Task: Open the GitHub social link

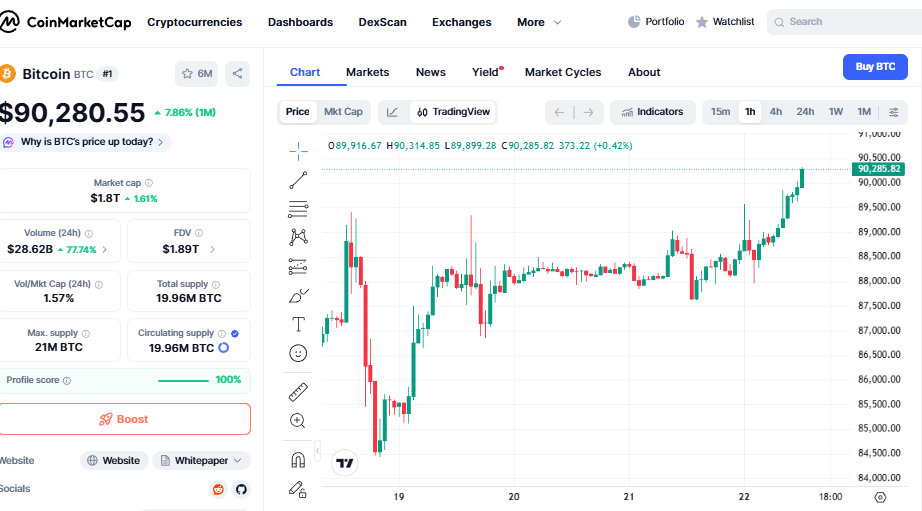Action: point(241,489)
